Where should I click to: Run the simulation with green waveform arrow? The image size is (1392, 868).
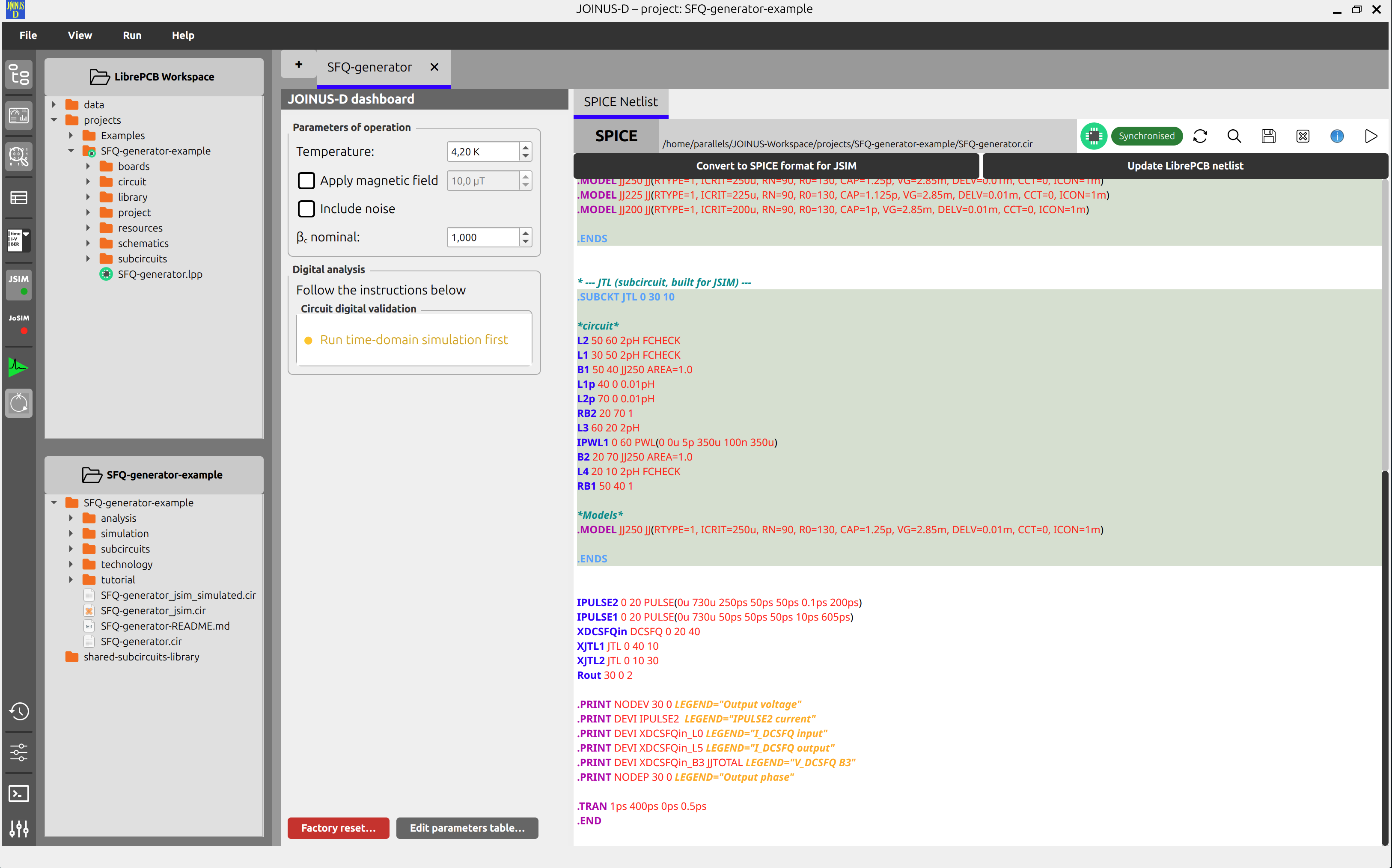(x=19, y=367)
